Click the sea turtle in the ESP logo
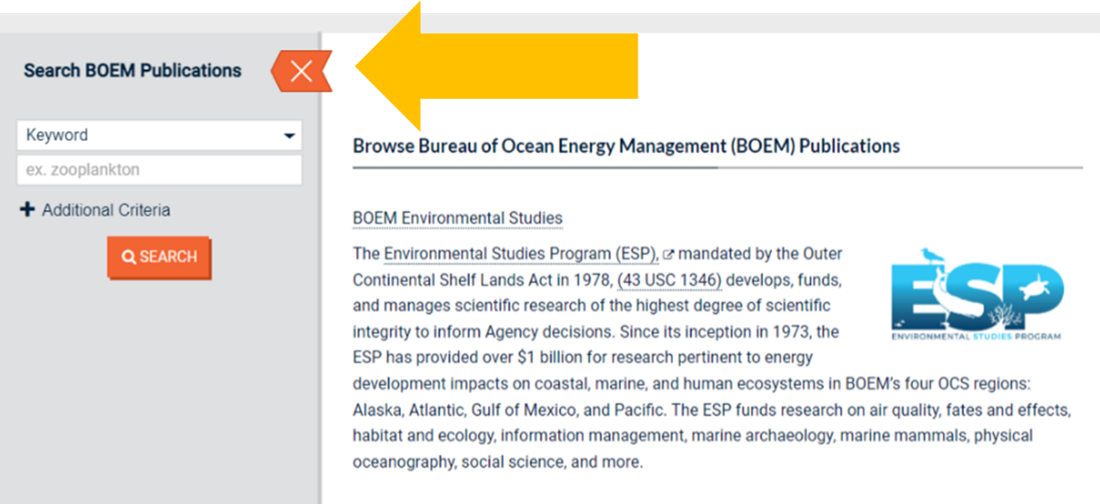1100x504 pixels. (1040, 286)
